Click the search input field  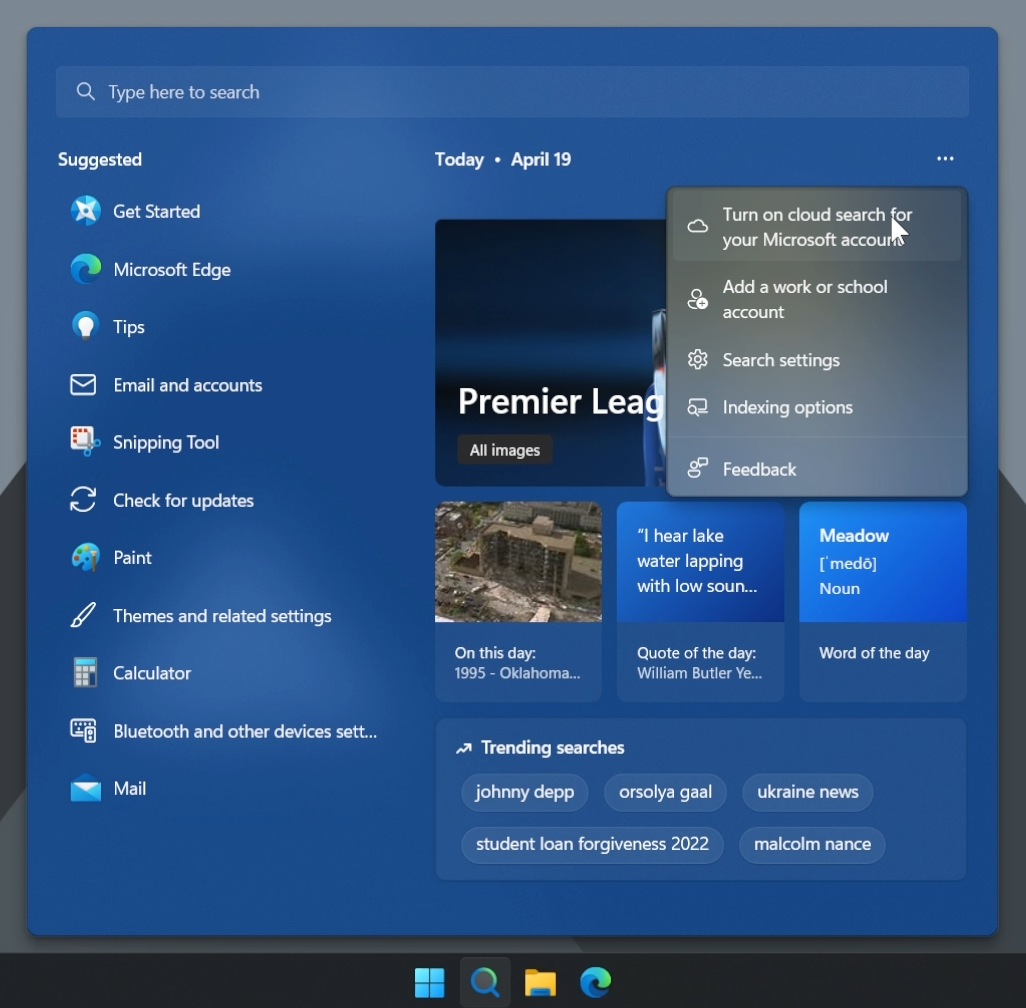tap(512, 91)
